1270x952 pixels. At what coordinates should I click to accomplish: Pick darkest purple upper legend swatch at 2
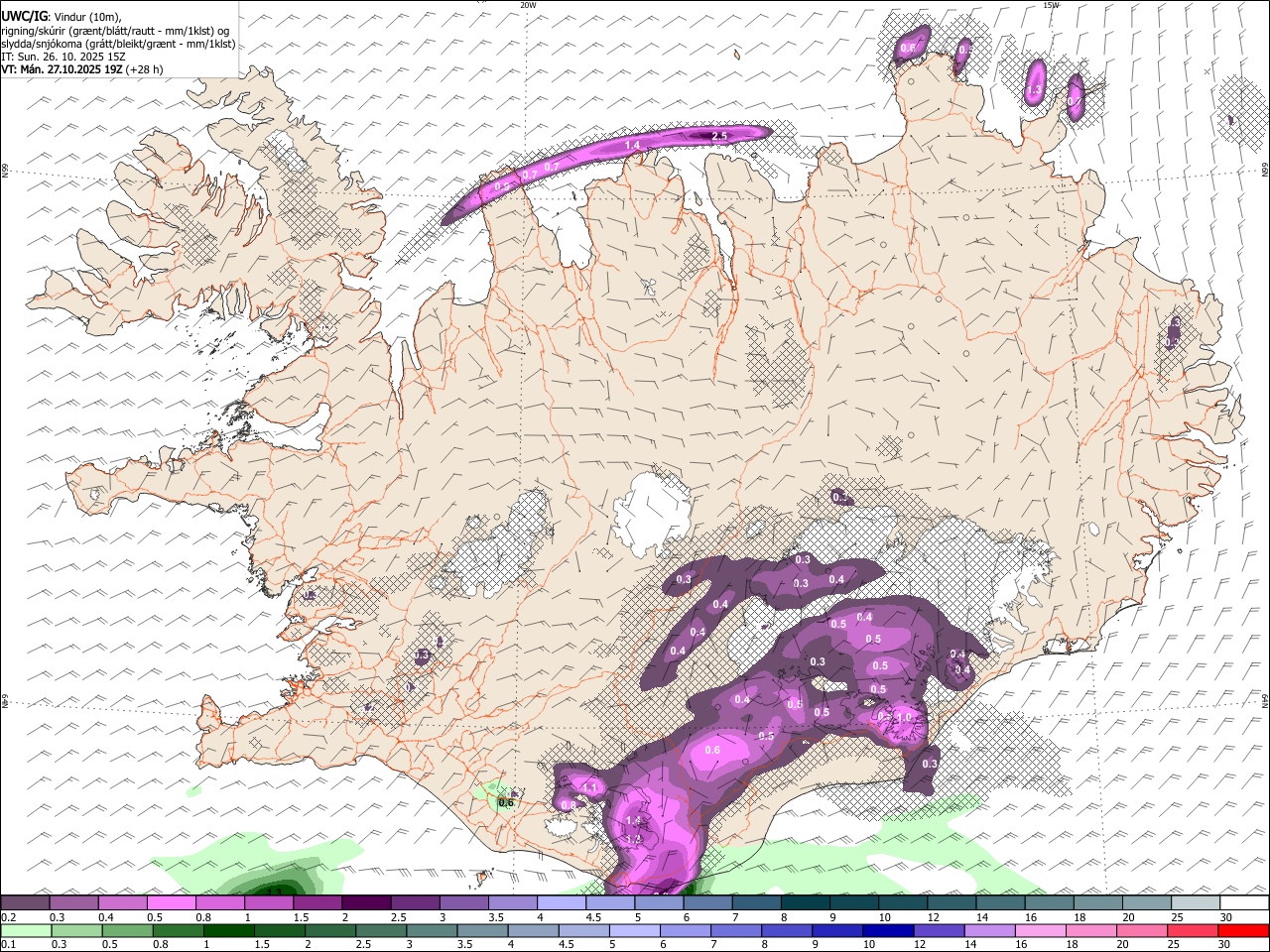click(x=366, y=903)
